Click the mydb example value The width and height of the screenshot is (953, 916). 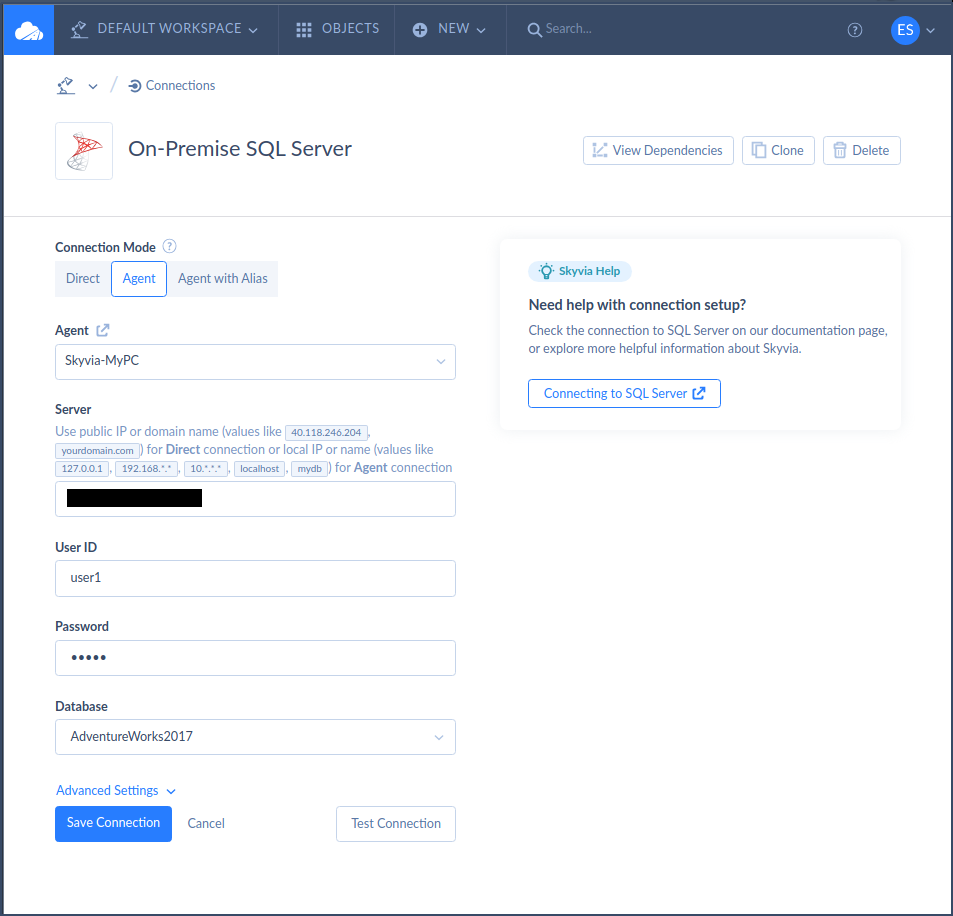click(309, 469)
